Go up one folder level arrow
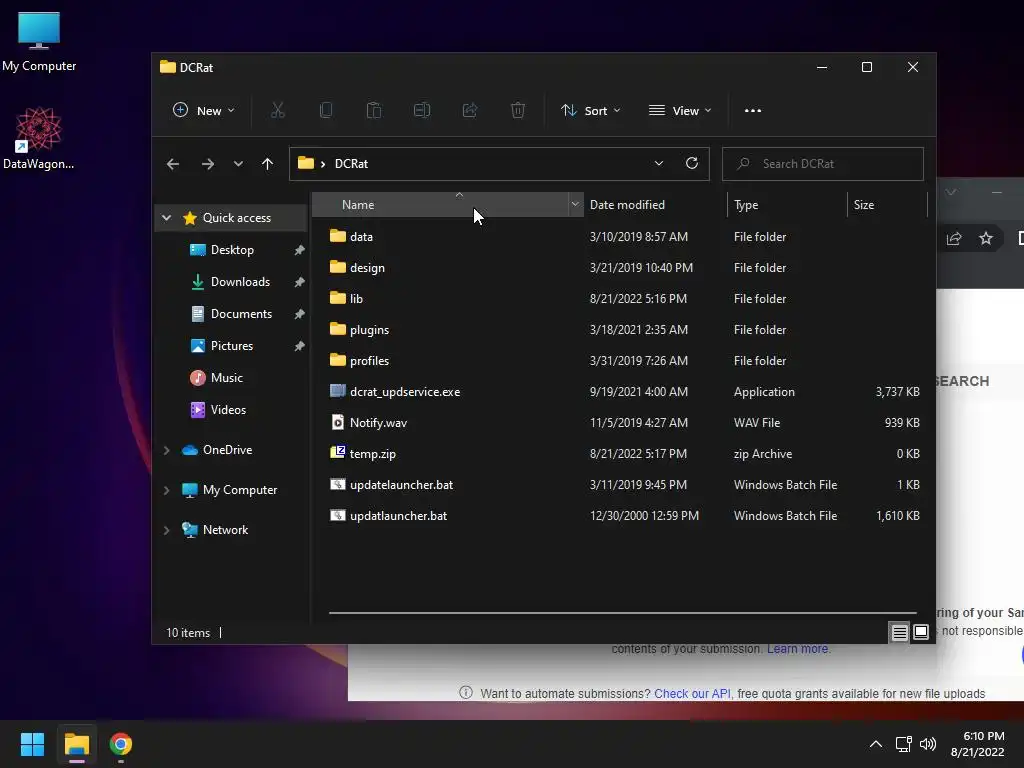Viewport: 1024px width, 768px height. [x=267, y=164]
